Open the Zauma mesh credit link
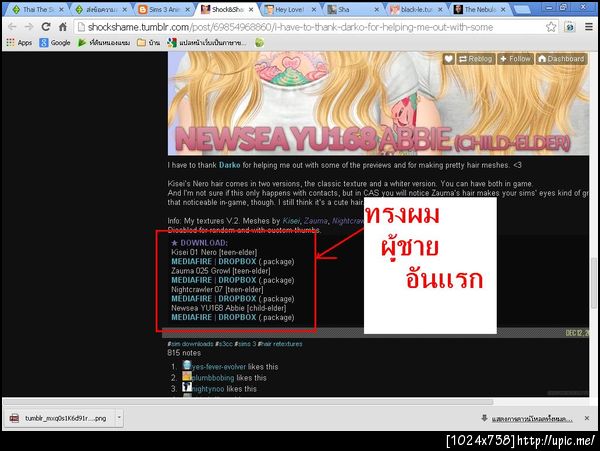The height and width of the screenshot is (451, 600). click(316, 221)
